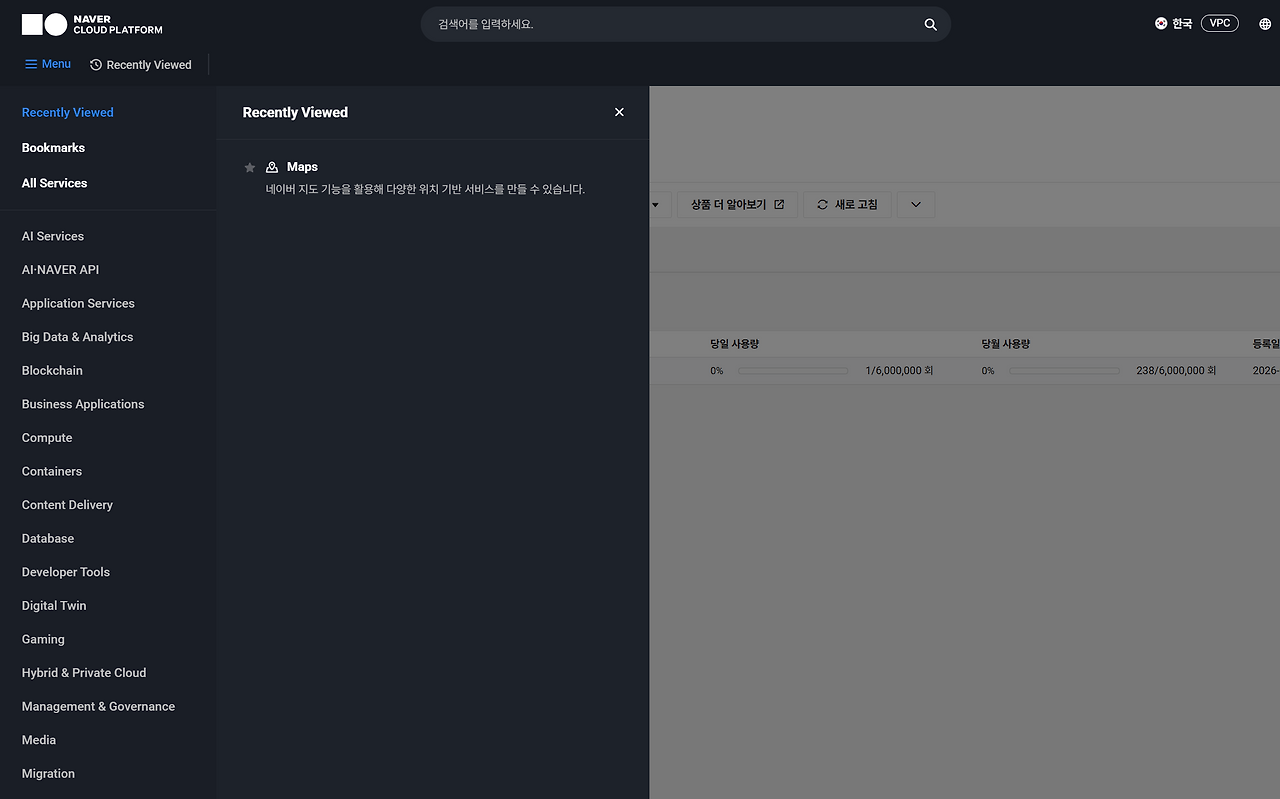1280x799 pixels.
Task: Click the search magnifier icon
Action: (930, 24)
